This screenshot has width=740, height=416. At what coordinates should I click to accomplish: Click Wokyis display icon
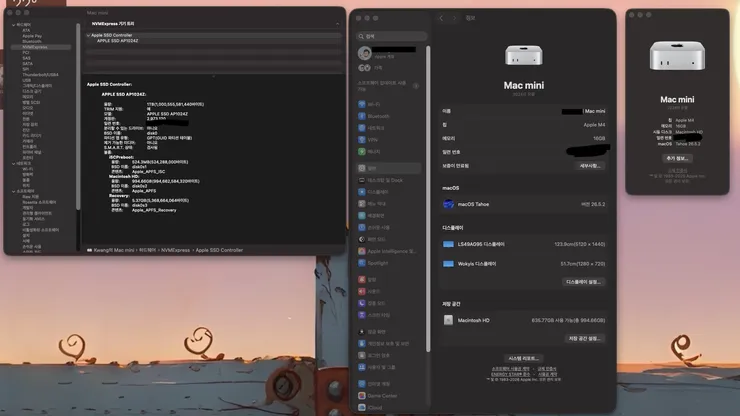(448, 264)
